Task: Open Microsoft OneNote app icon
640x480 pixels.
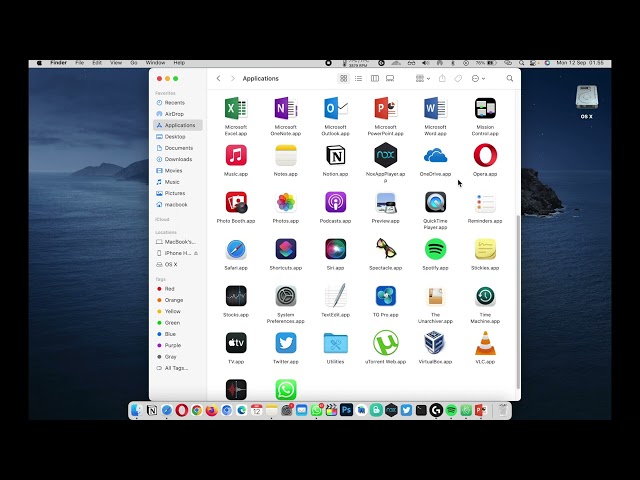Action: click(x=286, y=109)
